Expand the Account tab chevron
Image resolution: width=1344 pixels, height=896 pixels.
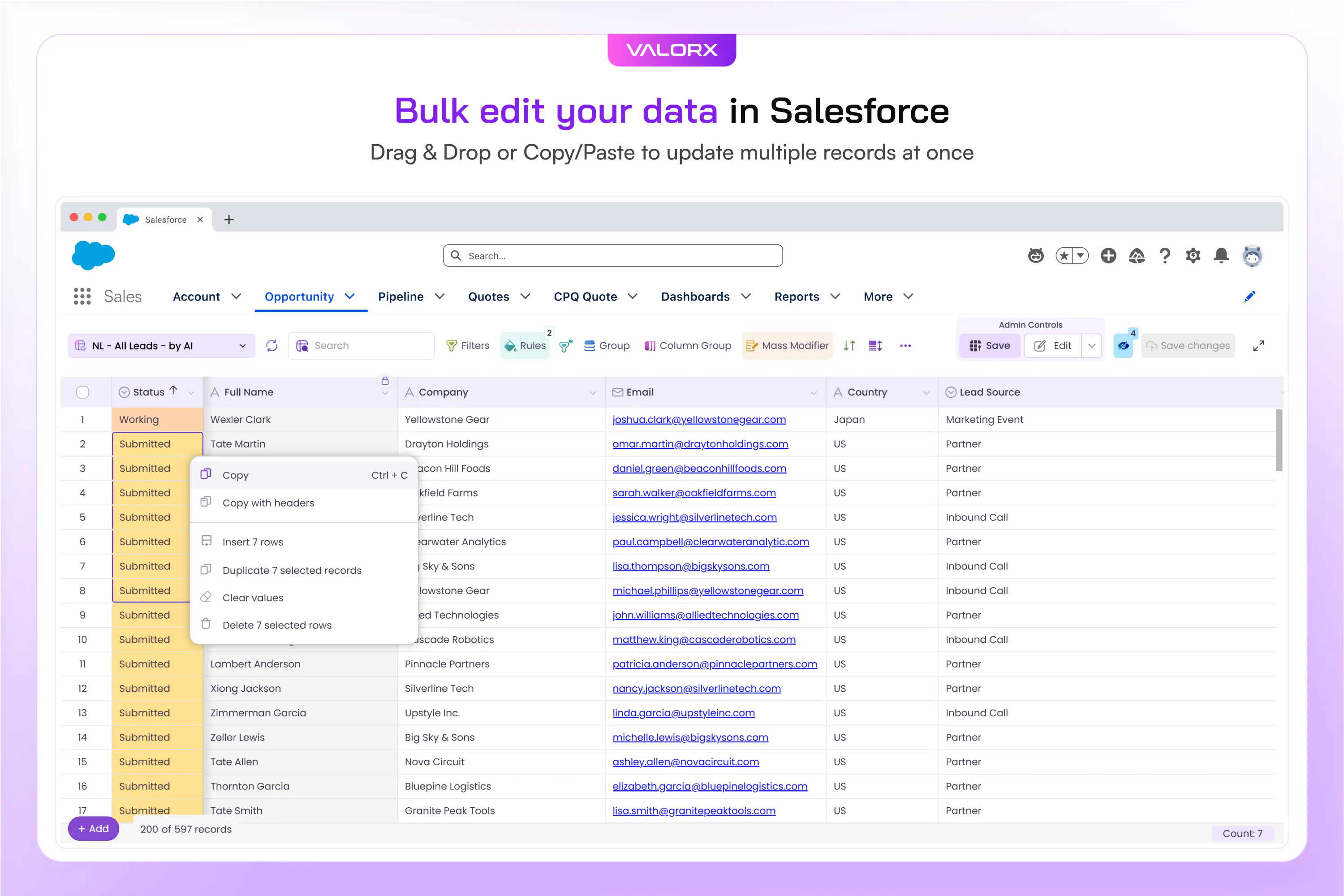point(236,296)
